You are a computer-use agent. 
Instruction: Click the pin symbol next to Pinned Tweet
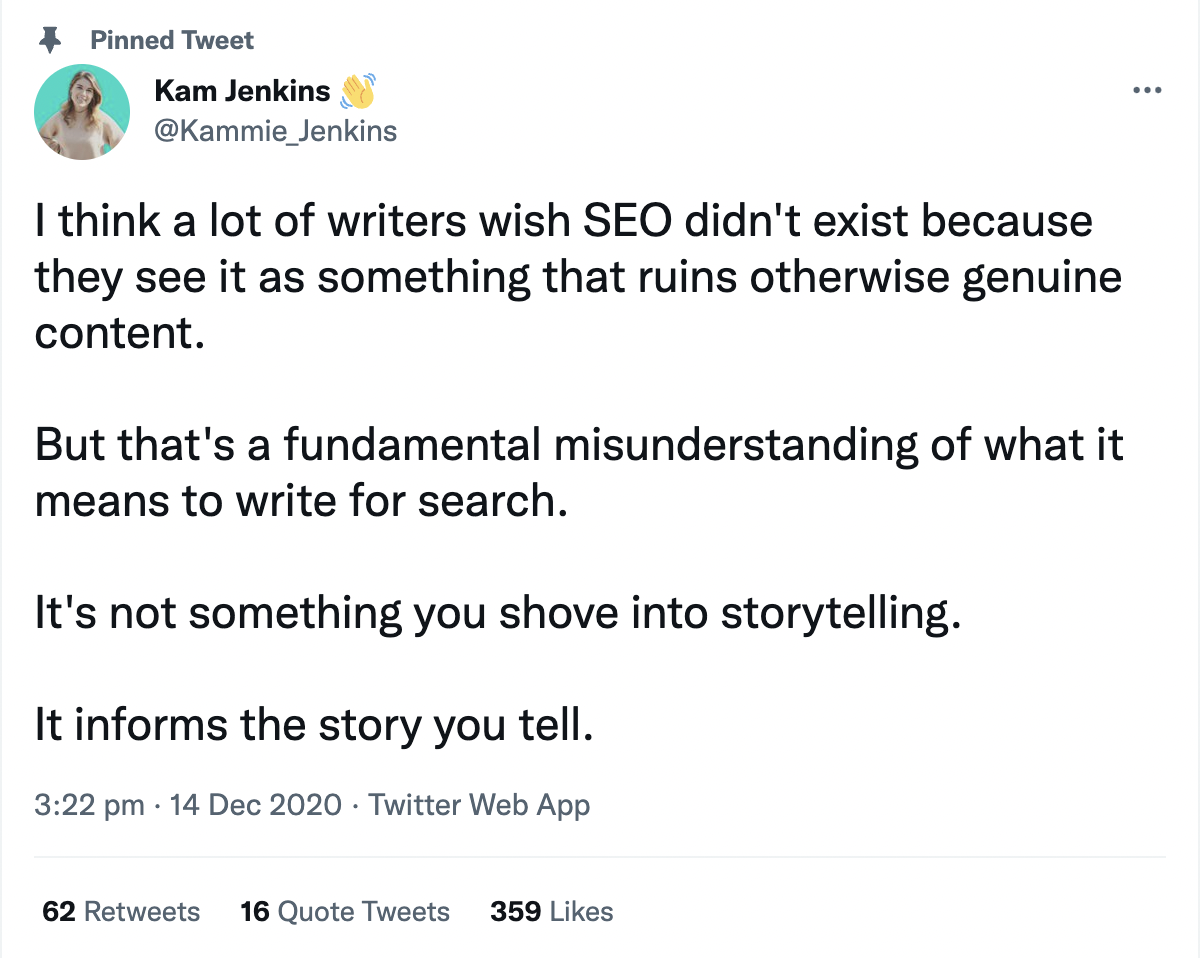coord(48,38)
